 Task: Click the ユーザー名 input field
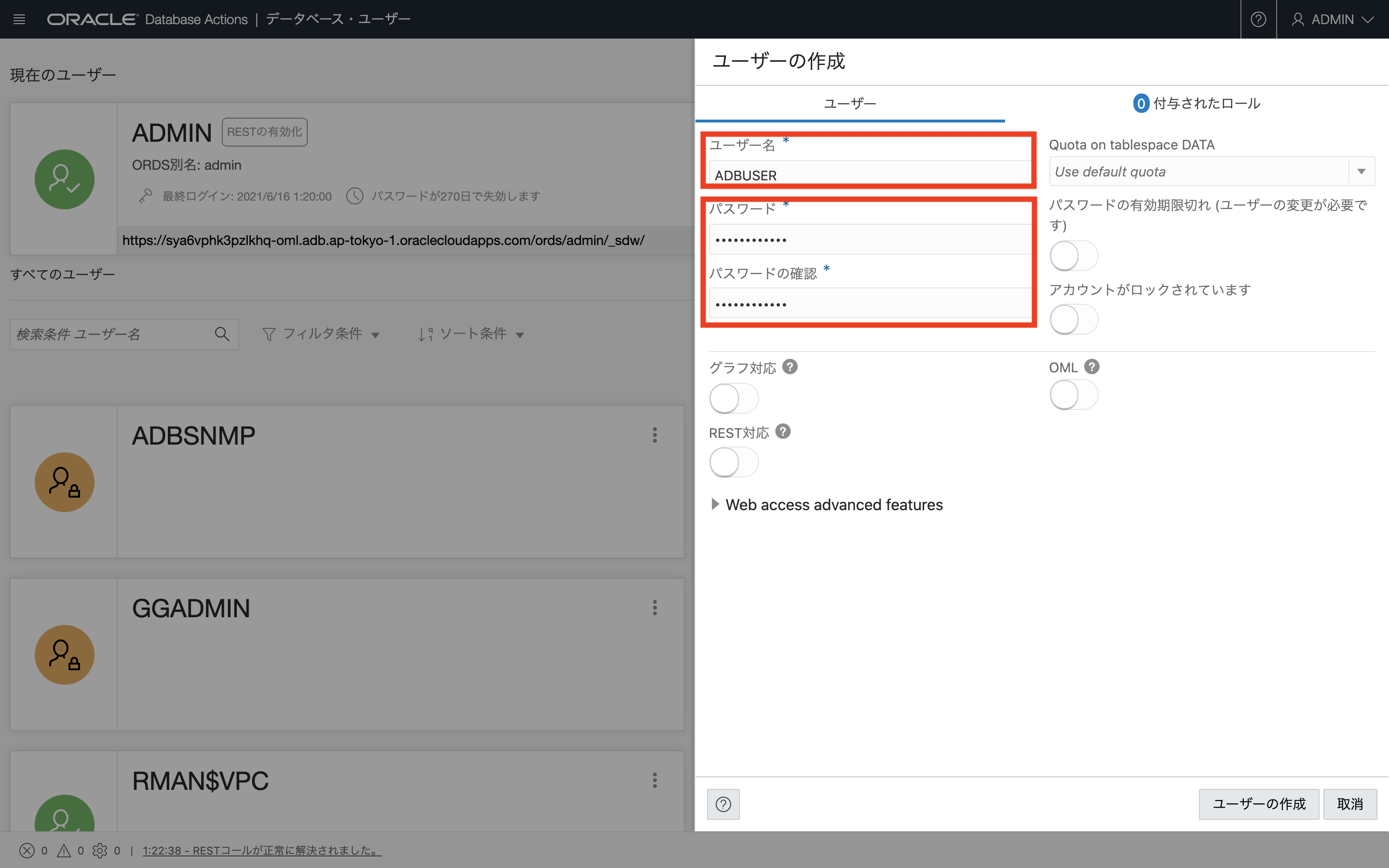870,175
